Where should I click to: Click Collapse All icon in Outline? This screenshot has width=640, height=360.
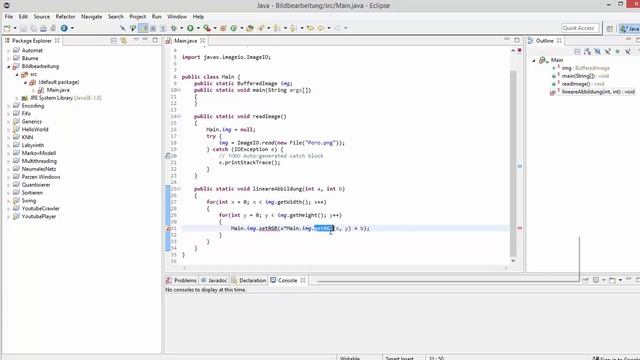[577, 51]
